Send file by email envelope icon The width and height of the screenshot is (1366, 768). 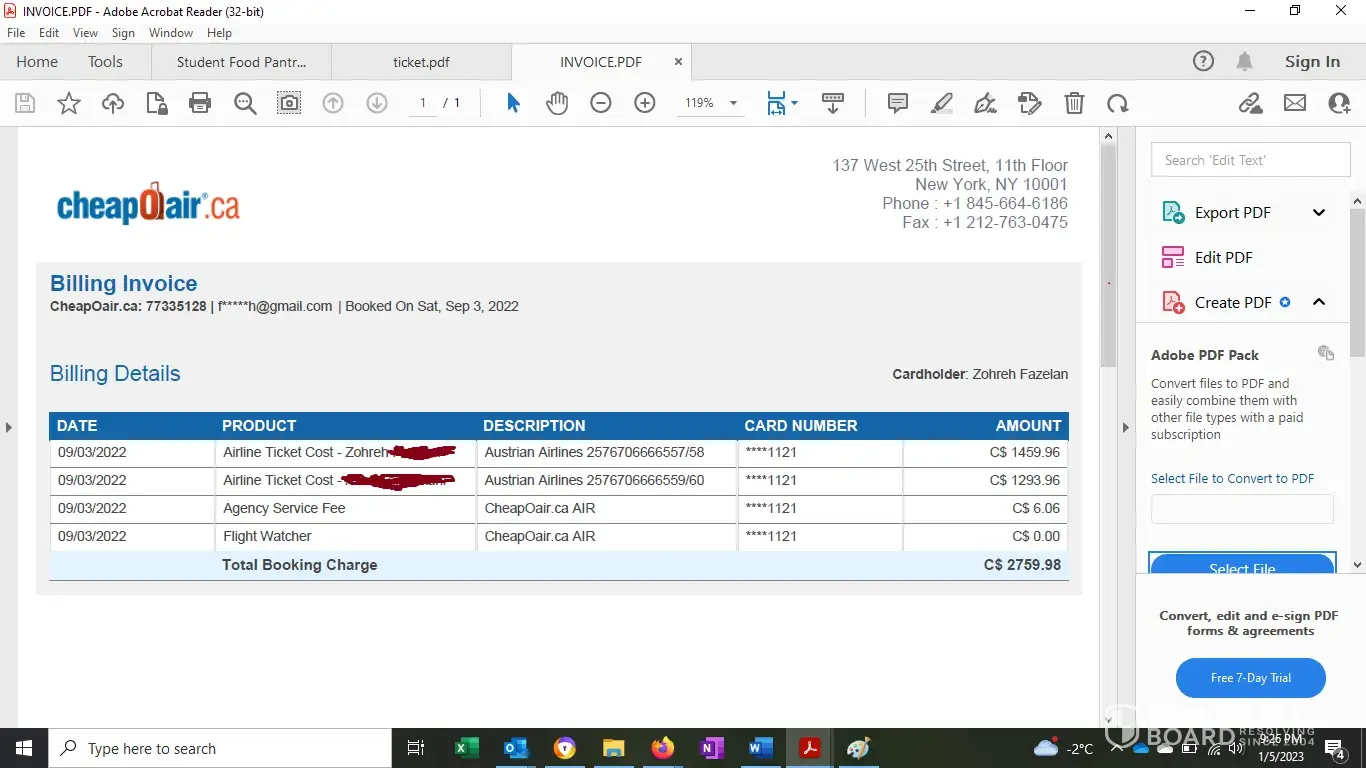pyautogui.click(x=1295, y=103)
